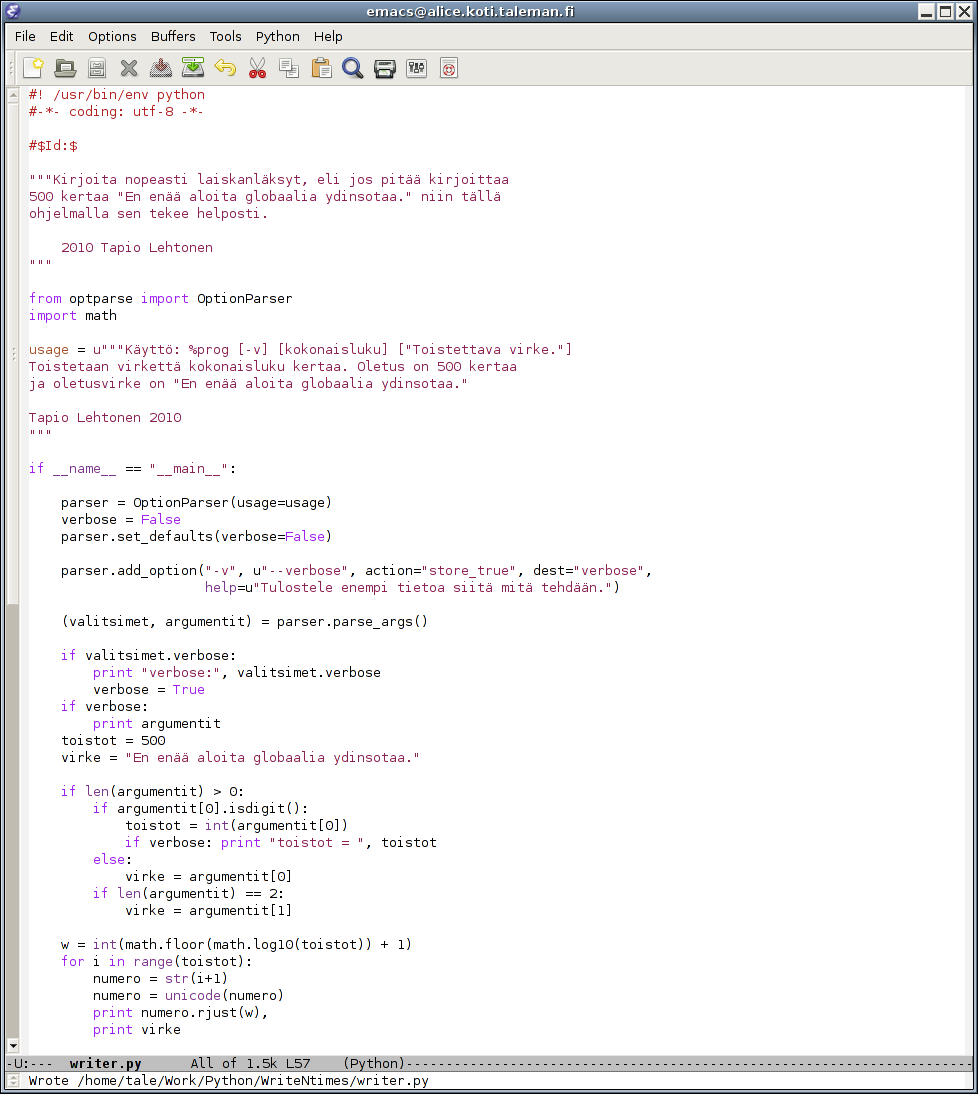The image size is (978, 1094).
Task: Click on '#! /usr/bin/env python' line
Action: click(x=116, y=95)
